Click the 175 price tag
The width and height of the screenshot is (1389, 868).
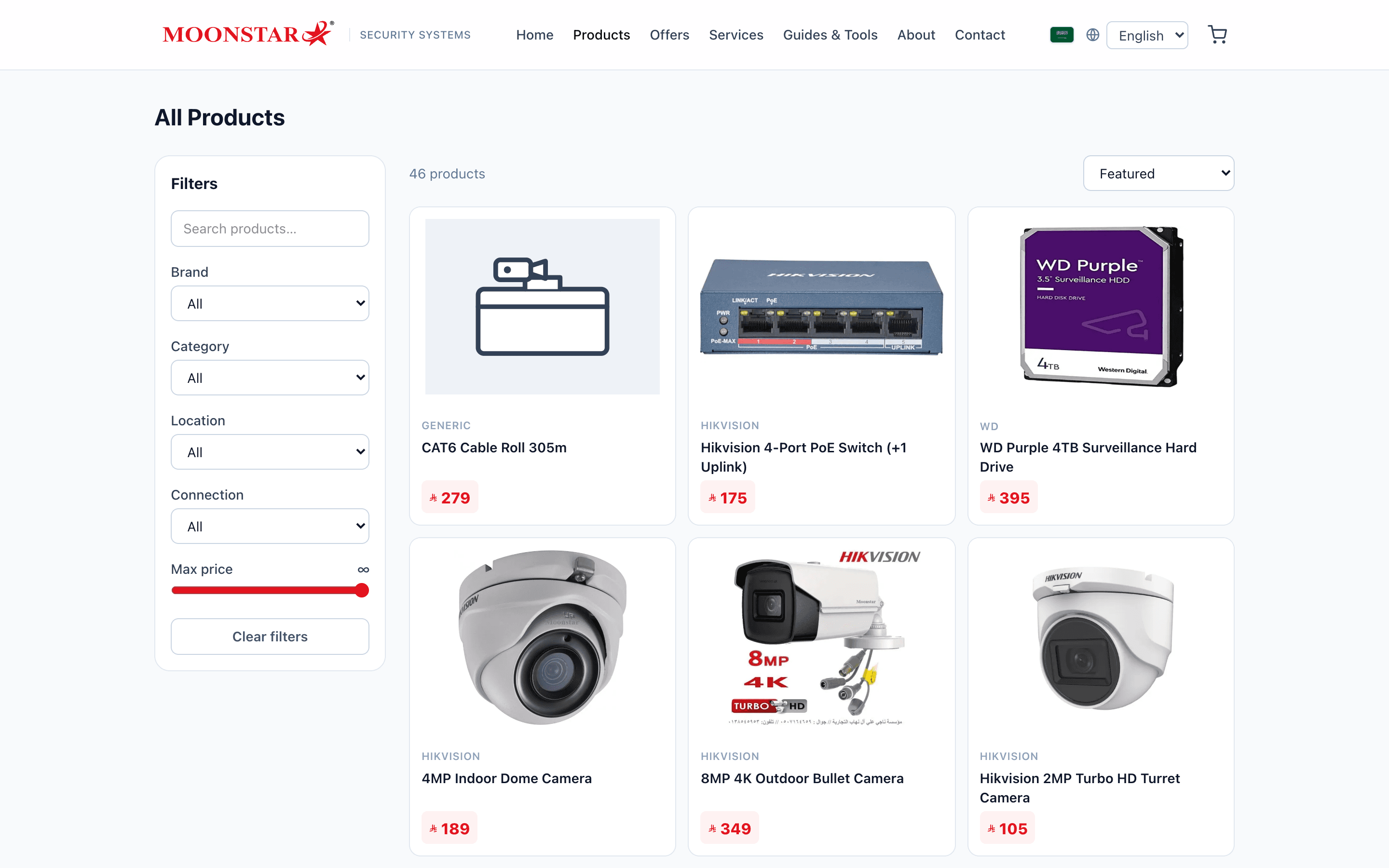[727, 497]
